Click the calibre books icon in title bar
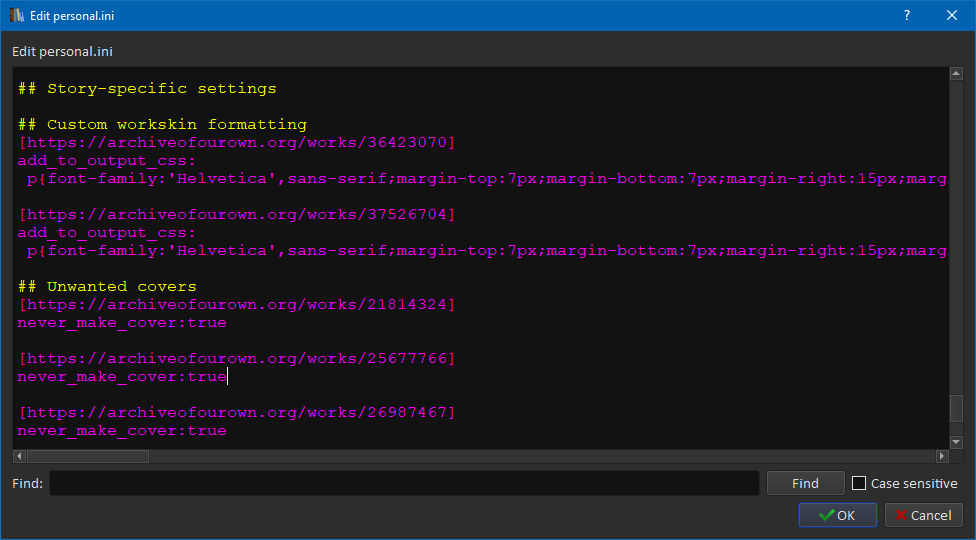976x540 pixels. pos(16,15)
